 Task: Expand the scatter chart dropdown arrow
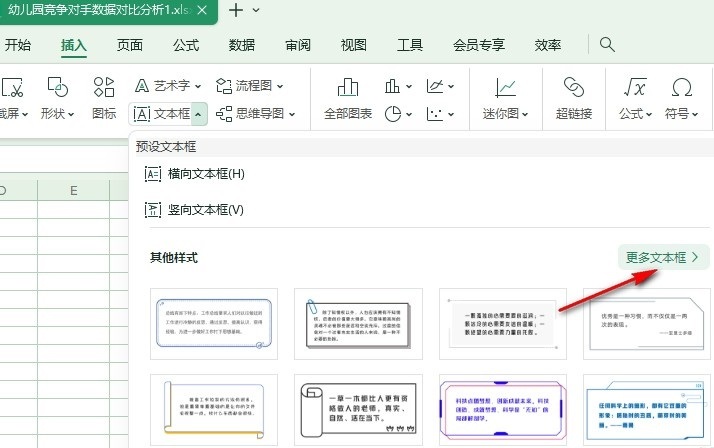451,114
